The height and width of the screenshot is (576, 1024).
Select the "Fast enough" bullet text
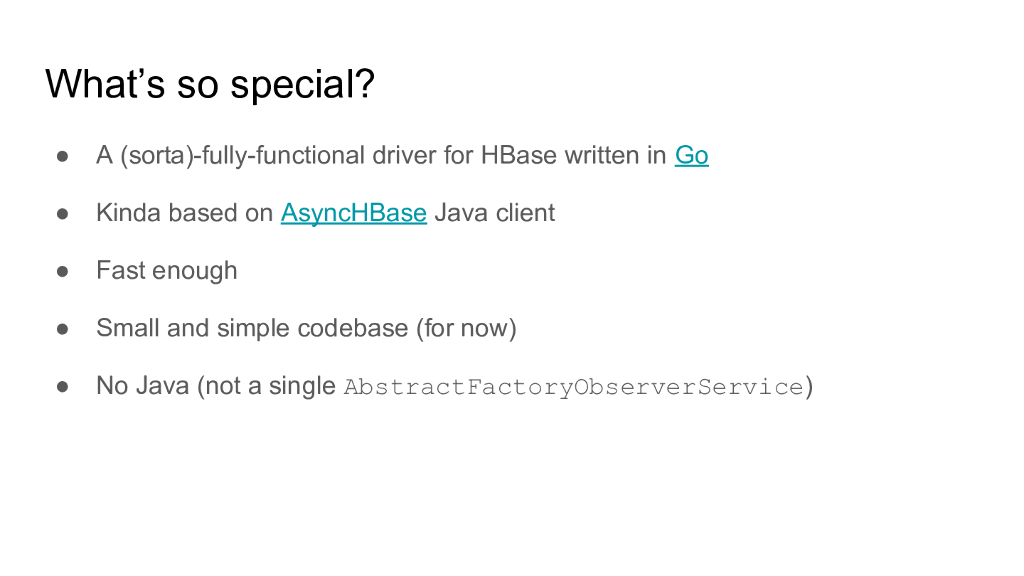tap(167, 271)
